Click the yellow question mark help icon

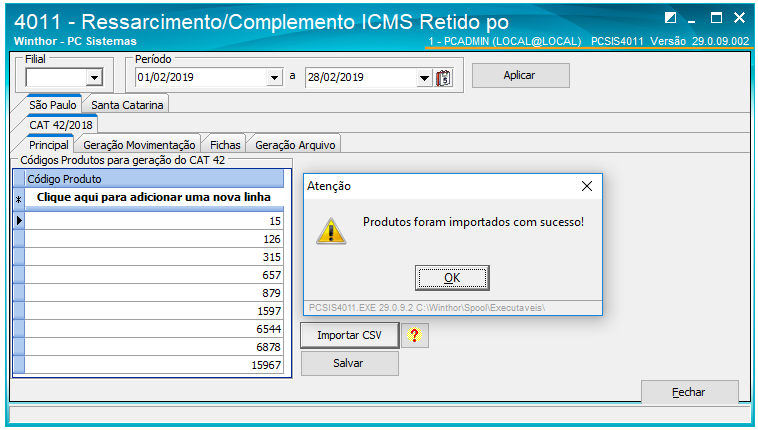pyautogui.click(x=414, y=335)
